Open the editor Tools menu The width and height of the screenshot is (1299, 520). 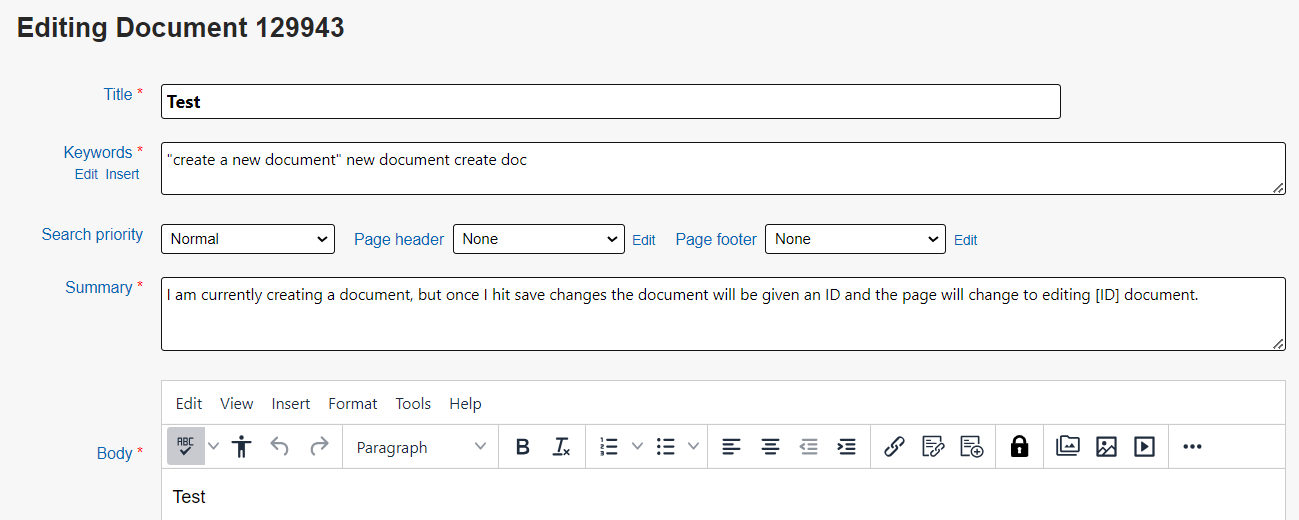click(413, 404)
